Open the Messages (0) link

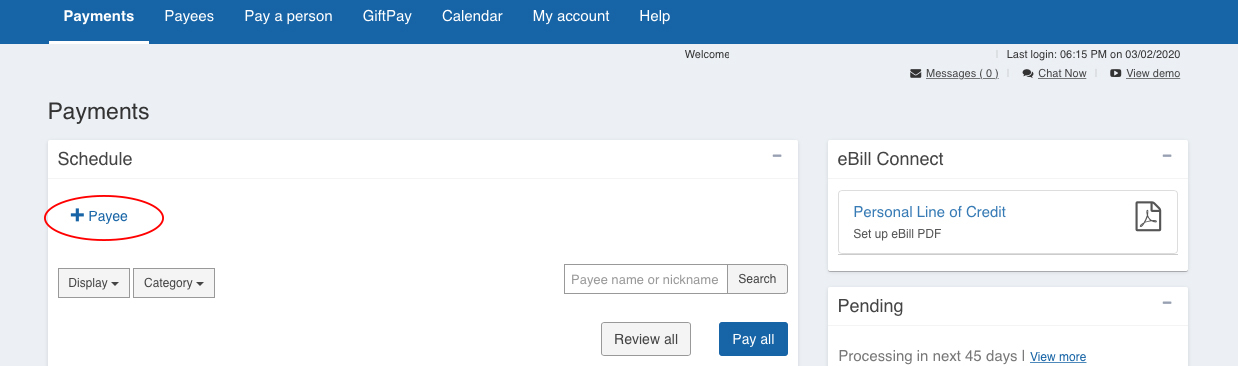coord(962,74)
